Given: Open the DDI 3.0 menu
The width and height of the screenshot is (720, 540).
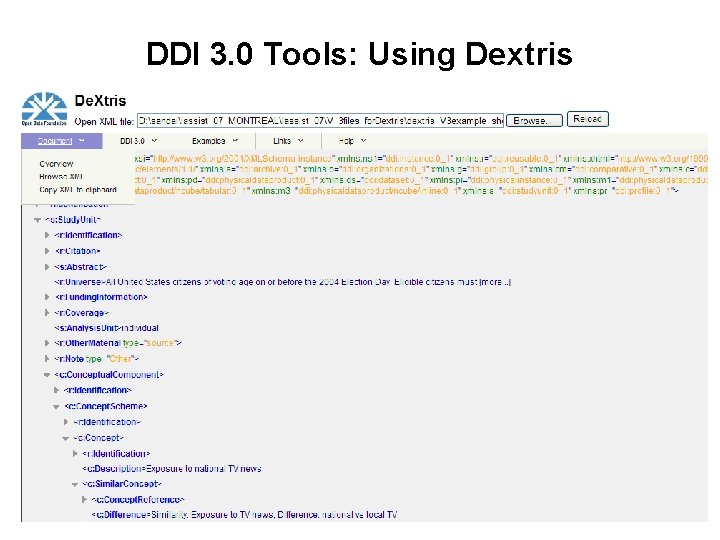Looking at the screenshot, I should (138, 141).
